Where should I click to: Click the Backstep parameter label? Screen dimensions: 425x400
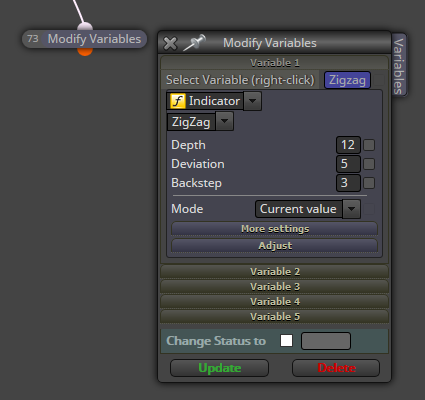[x=196, y=183]
